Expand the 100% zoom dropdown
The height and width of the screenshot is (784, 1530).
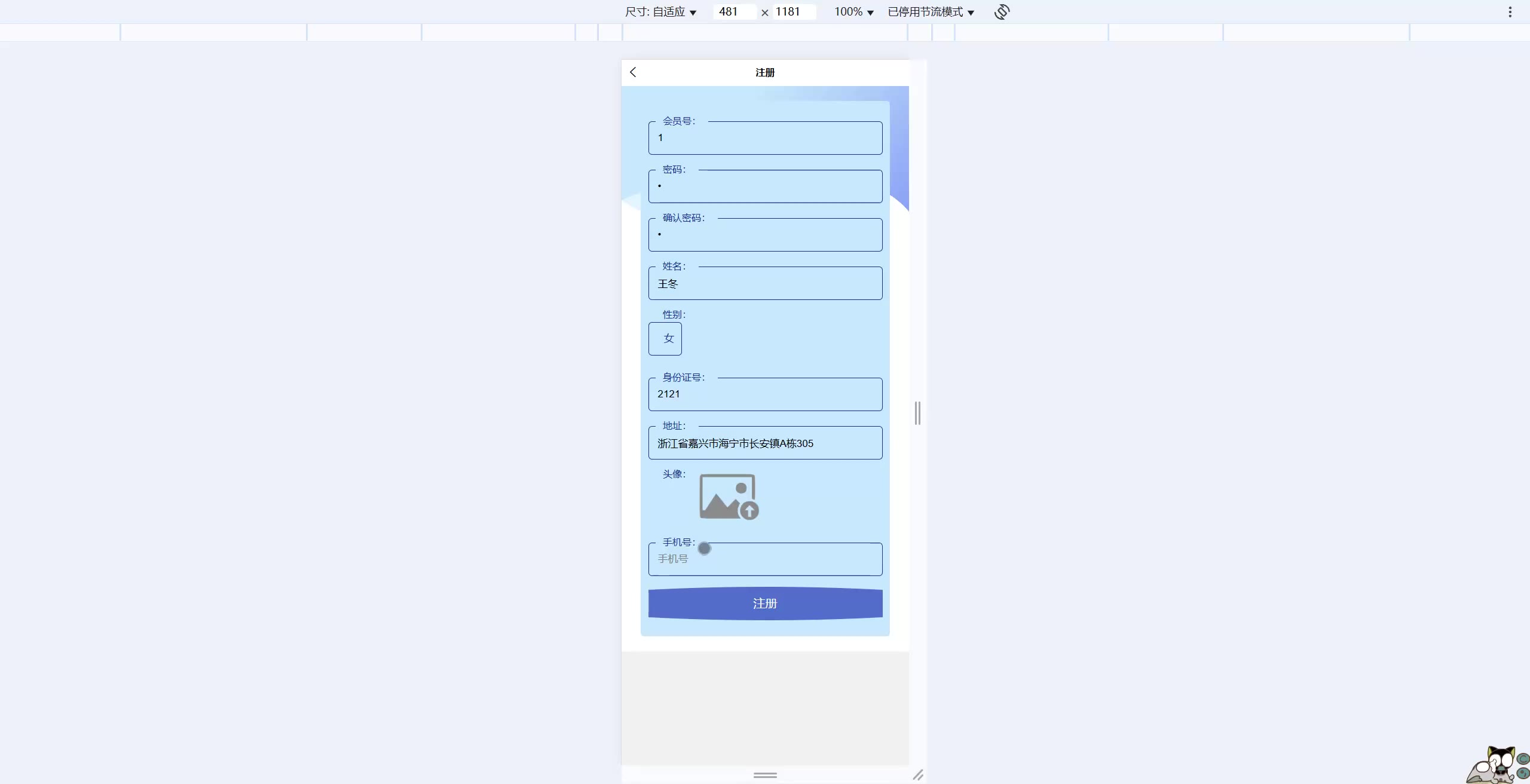(853, 12)
